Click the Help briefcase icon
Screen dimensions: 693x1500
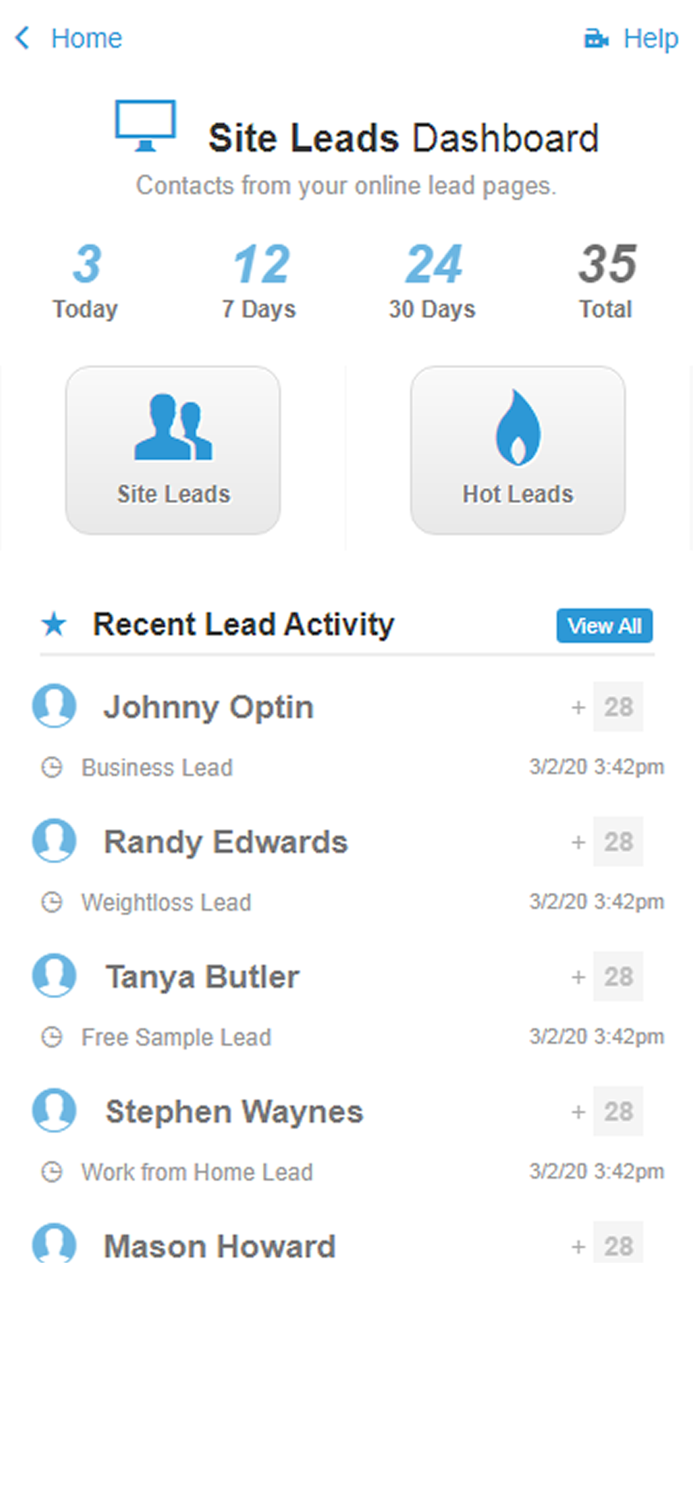pos(595,37)
